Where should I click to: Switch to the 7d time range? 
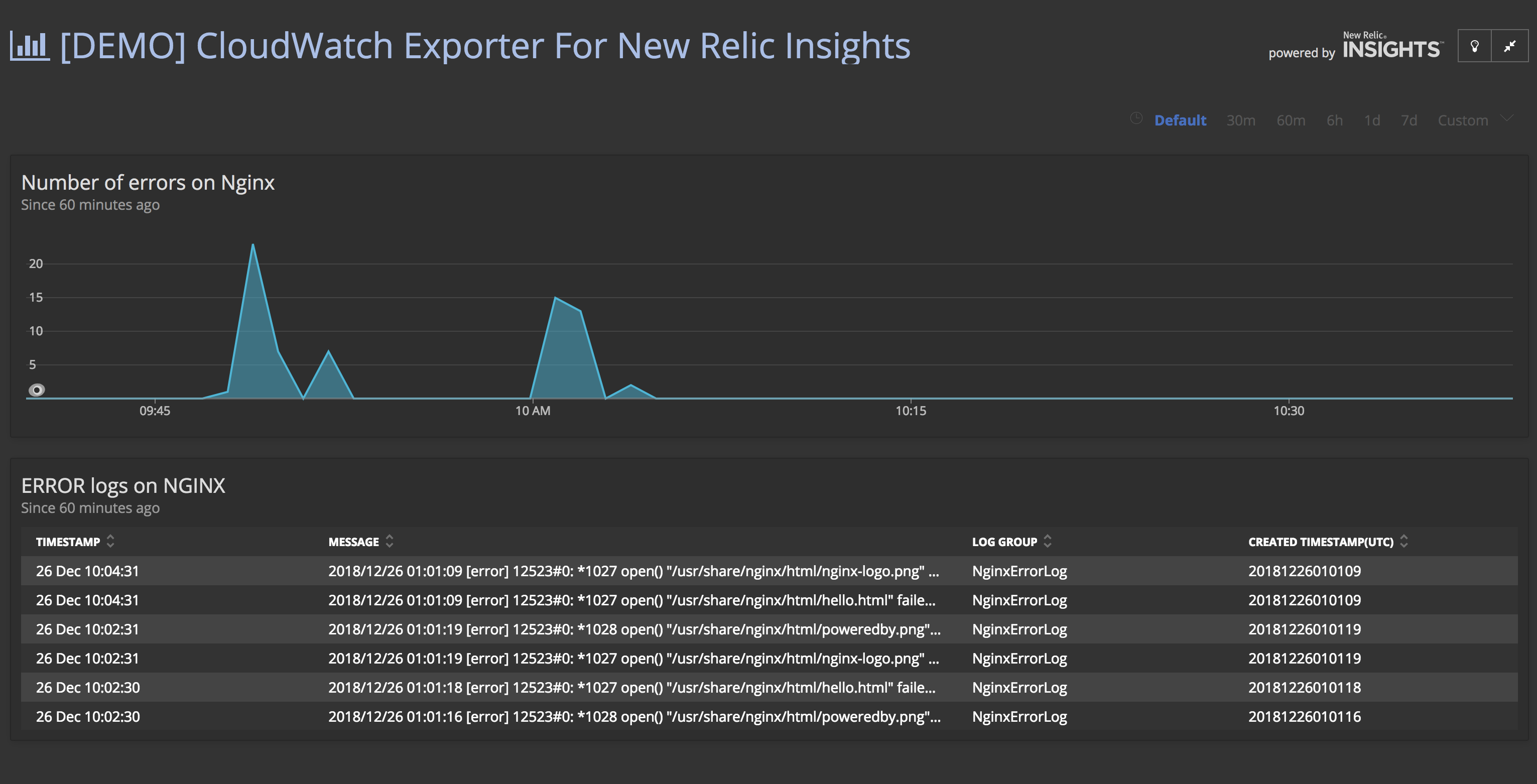click(x=1410, y=120)
